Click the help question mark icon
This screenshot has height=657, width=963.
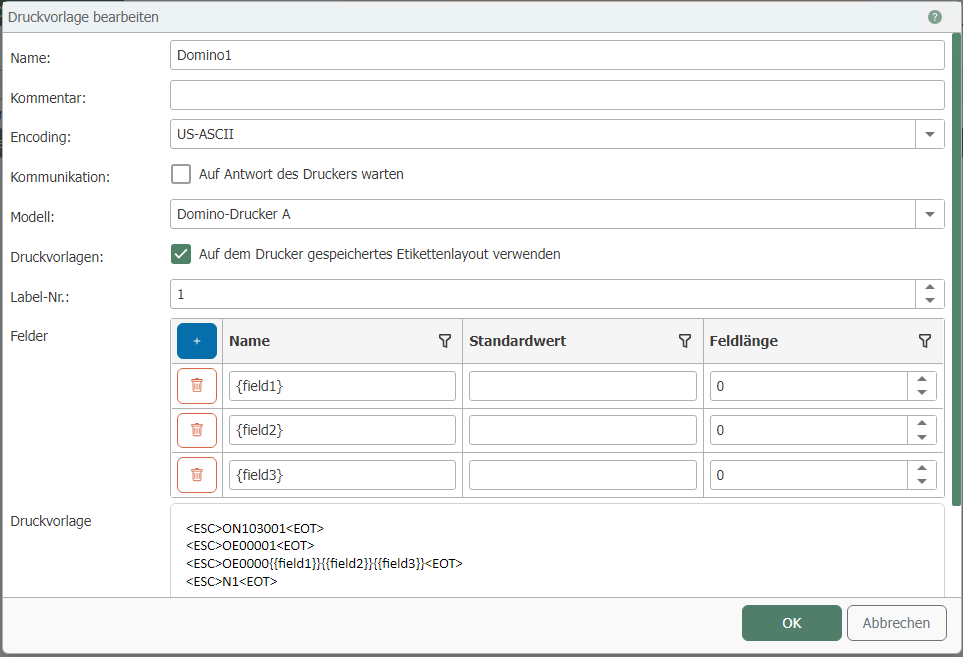(935, 17)
